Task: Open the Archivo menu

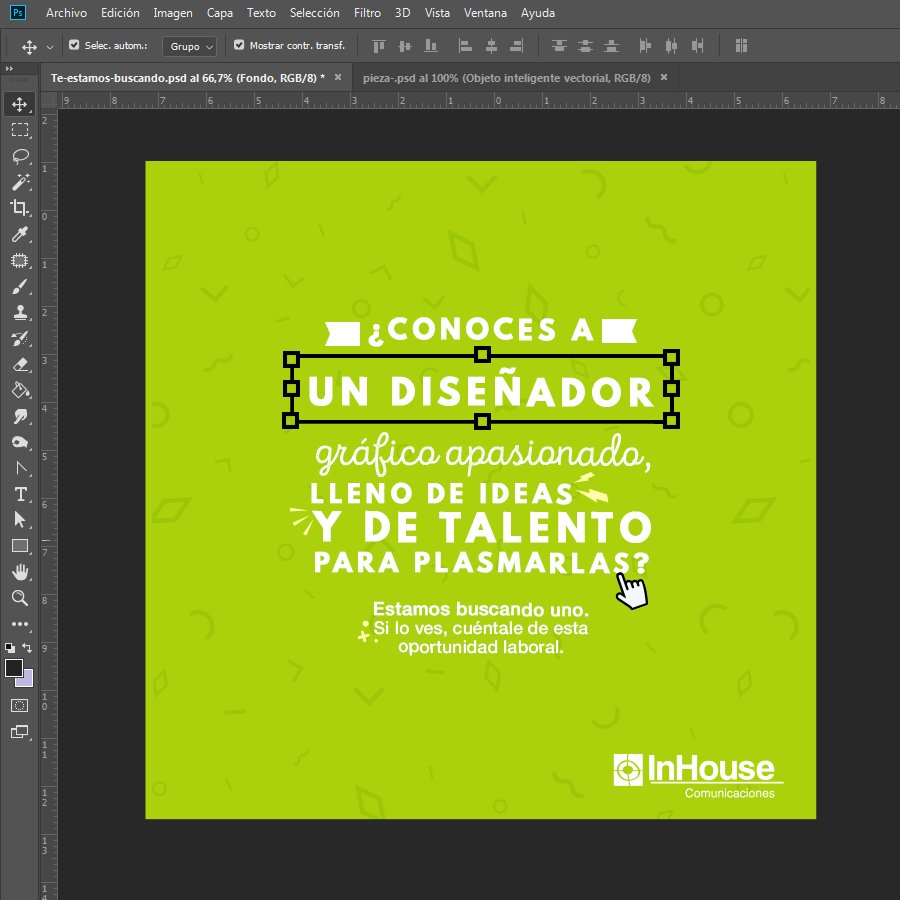Action: [66, 13]
